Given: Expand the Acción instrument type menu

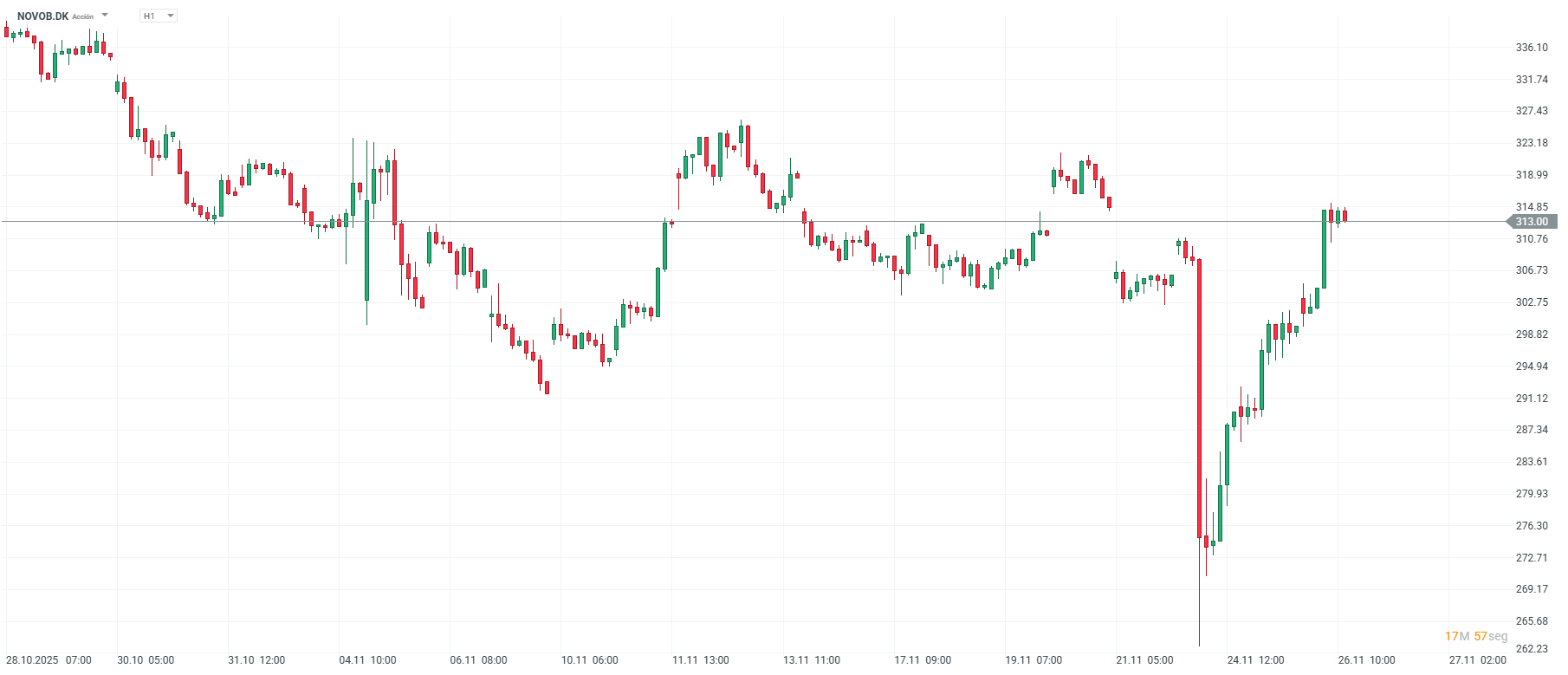Looking at the screenshot, I should point(83,16).
